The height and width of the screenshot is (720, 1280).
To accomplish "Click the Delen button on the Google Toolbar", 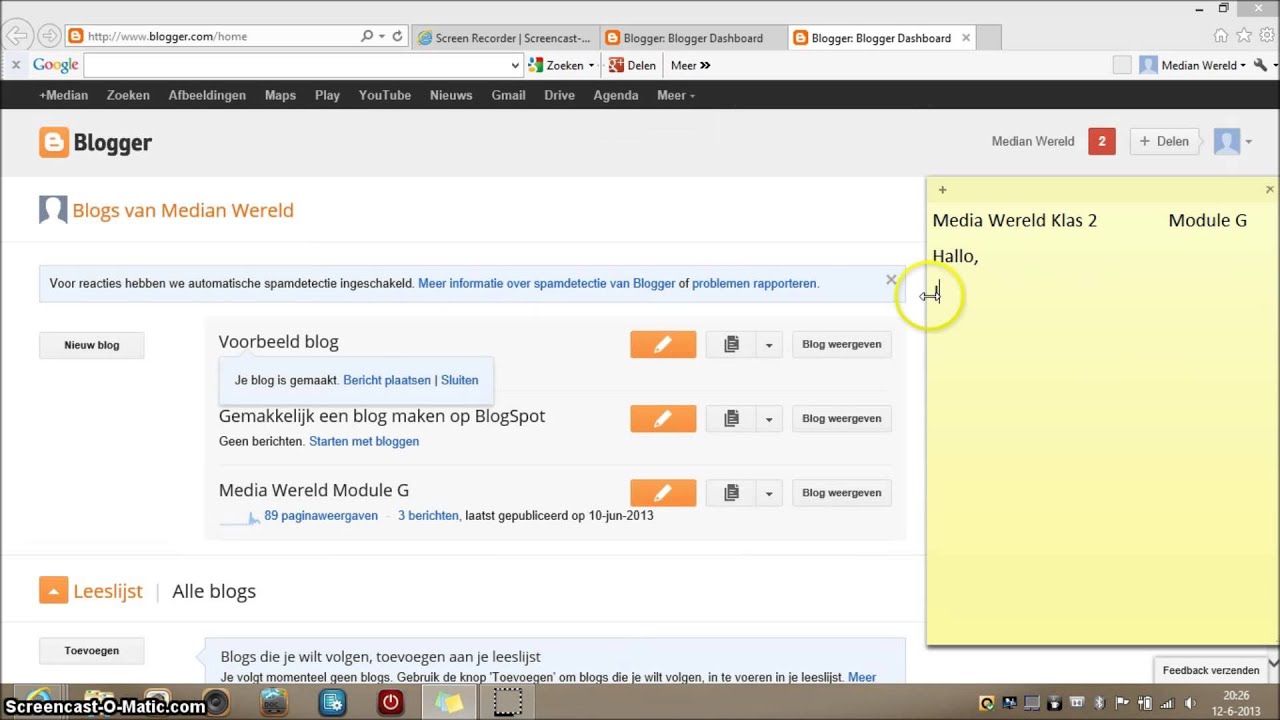I will pyautogui.click(x=631, y=65).
